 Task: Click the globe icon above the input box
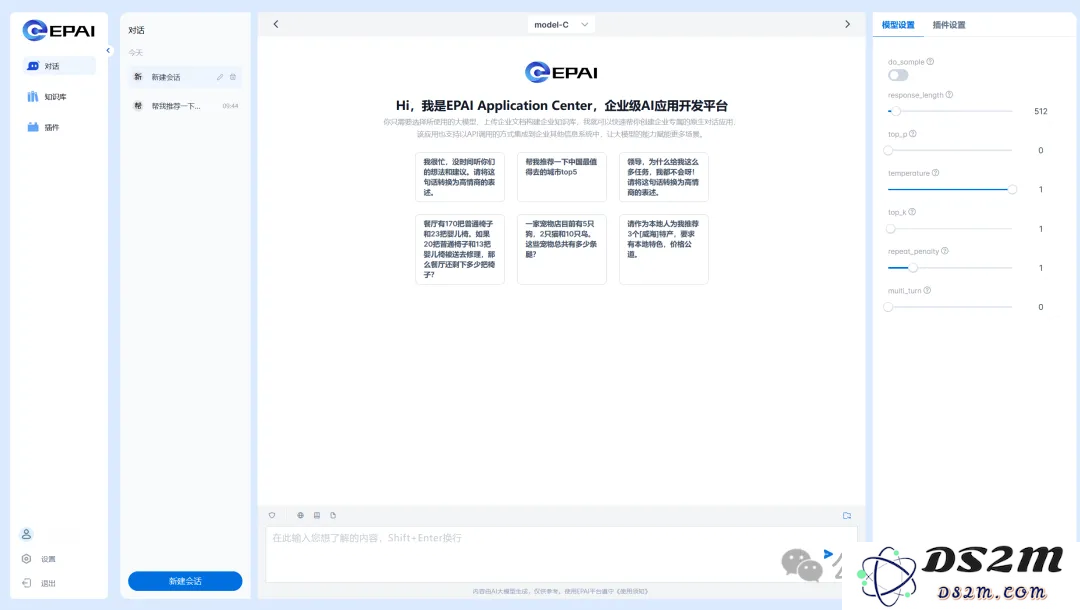(x=300, y=515)
